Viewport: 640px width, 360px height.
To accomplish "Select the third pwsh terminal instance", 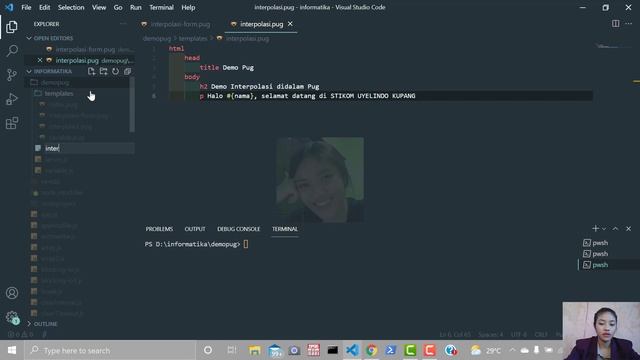I will pyautogui.click(x=596, y=265).
